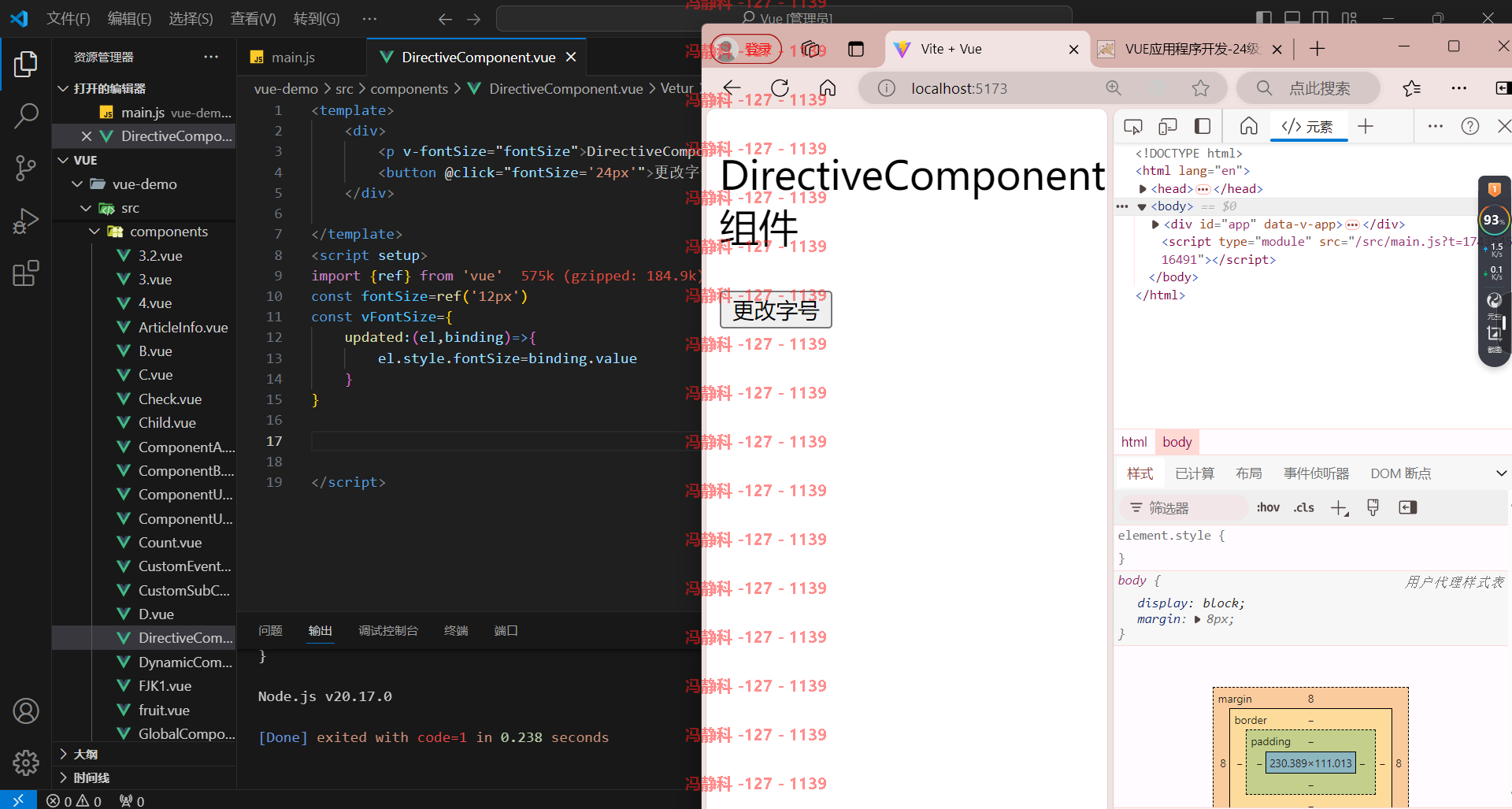Open browser settings and more menu
The width and height of the screenshot is (1512, 809).
tap(1458, 88)
